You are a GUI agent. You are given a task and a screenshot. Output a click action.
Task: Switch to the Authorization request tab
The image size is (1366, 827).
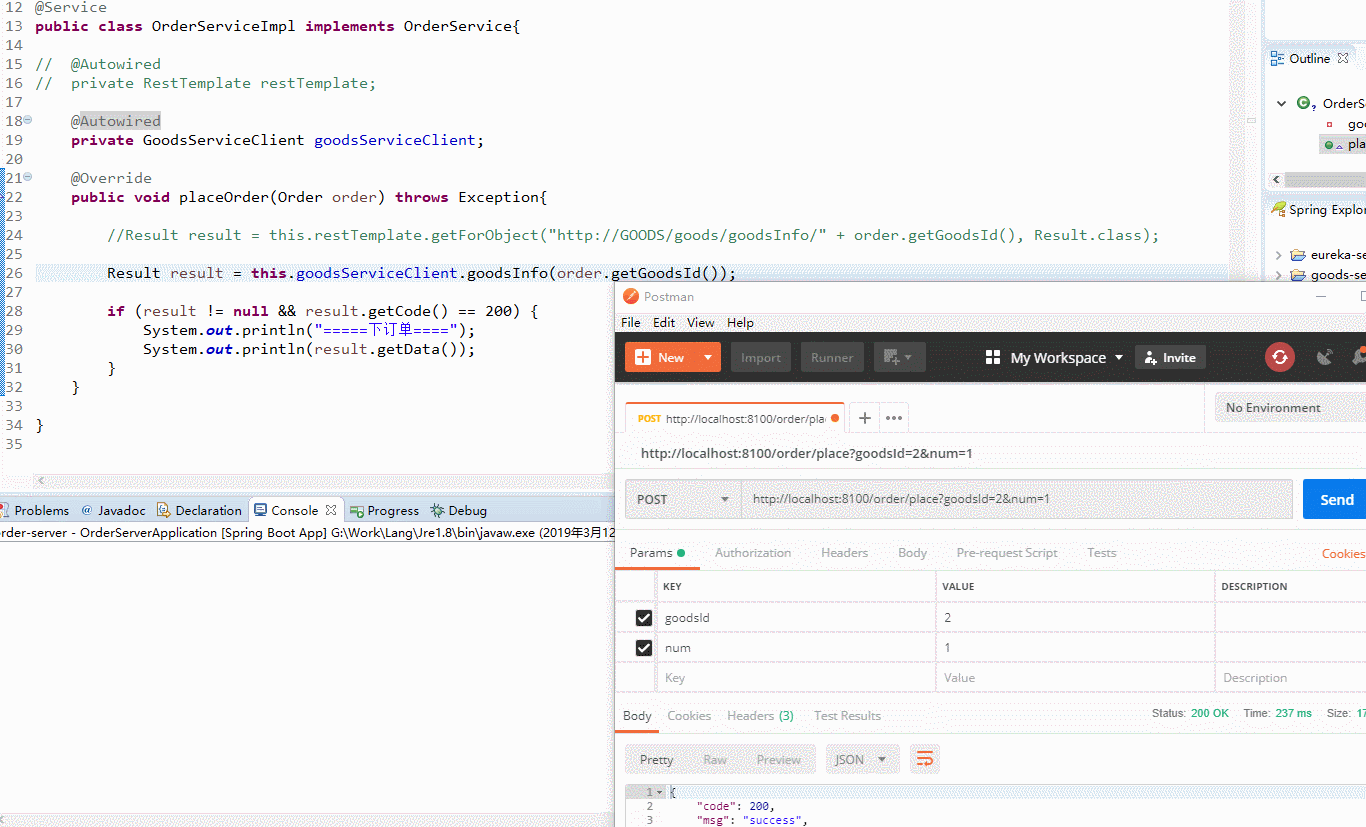pos(753,552)
